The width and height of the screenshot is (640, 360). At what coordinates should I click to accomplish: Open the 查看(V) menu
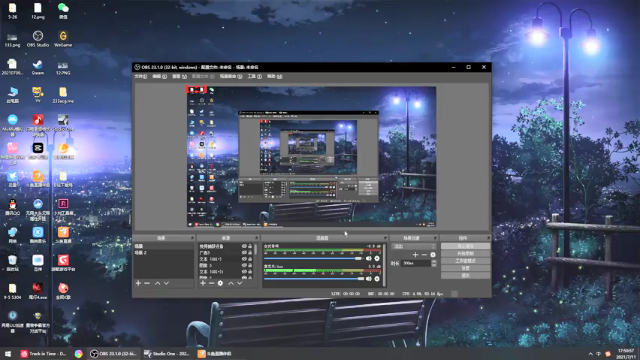(x=179, y=76)
